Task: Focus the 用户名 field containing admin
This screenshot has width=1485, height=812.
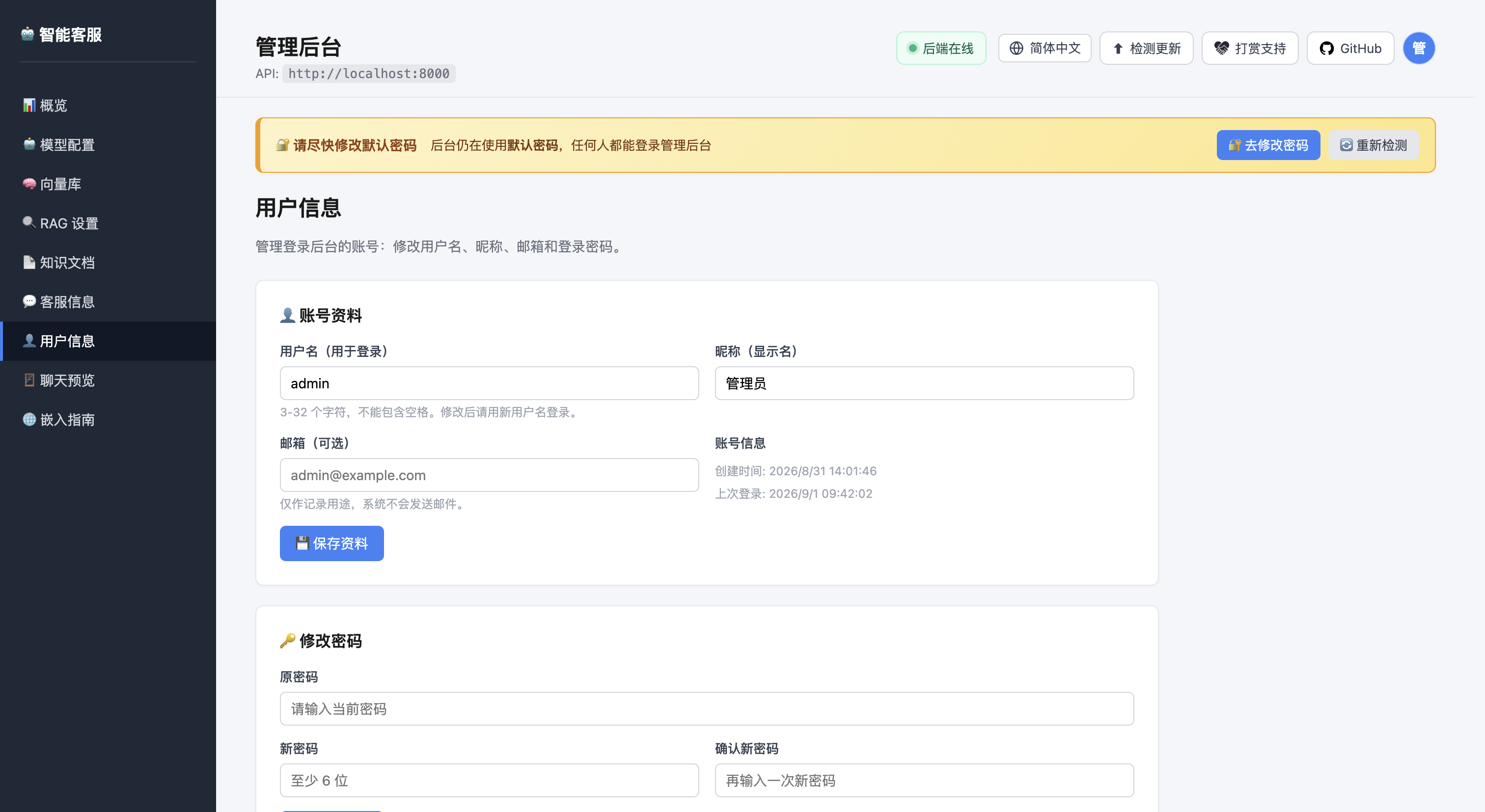Action: [x=490, y=383]
